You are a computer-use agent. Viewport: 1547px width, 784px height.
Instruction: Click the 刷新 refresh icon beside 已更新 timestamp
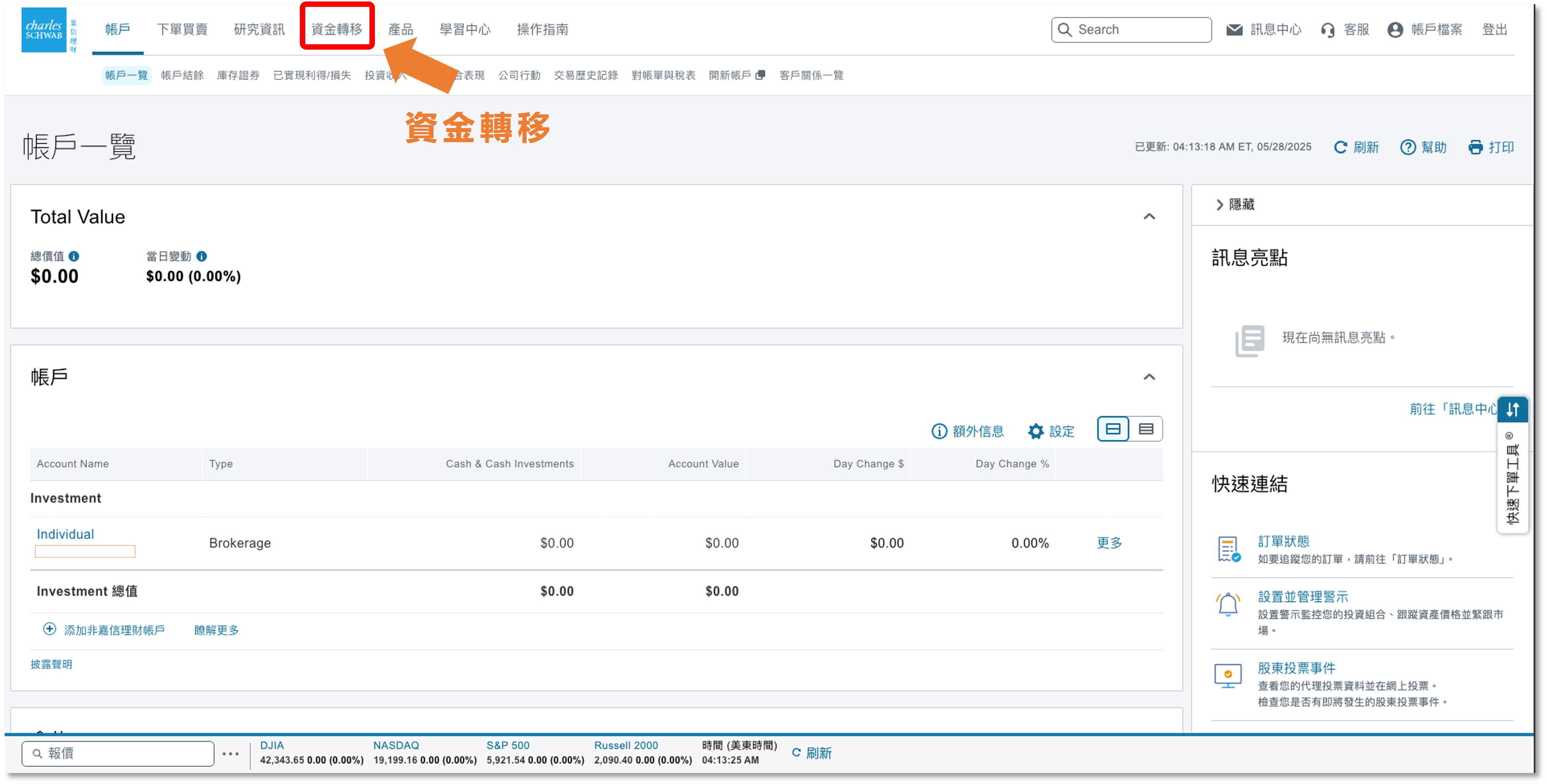click(x=1341, y=147)
